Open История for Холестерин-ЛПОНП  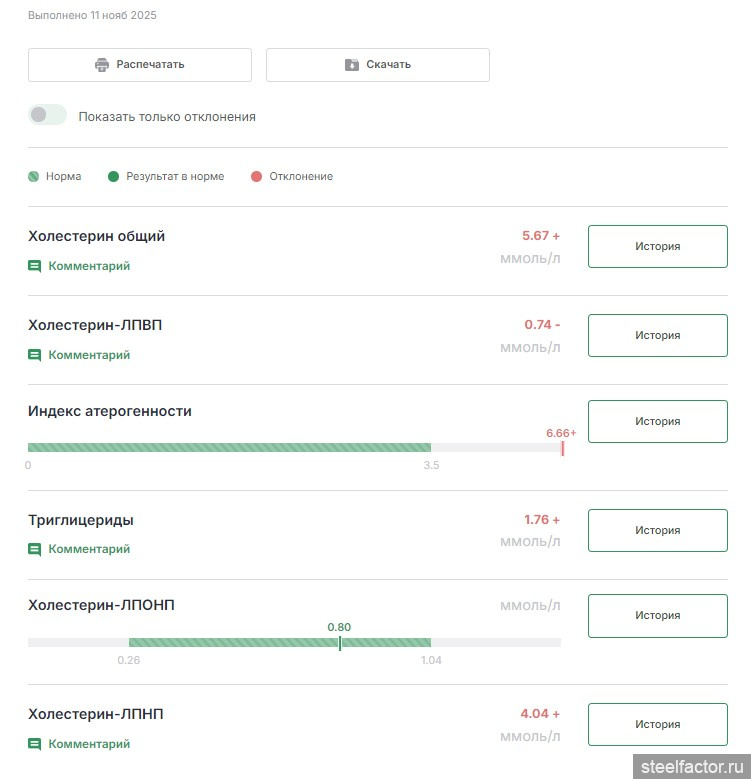(x=657, y=616)
